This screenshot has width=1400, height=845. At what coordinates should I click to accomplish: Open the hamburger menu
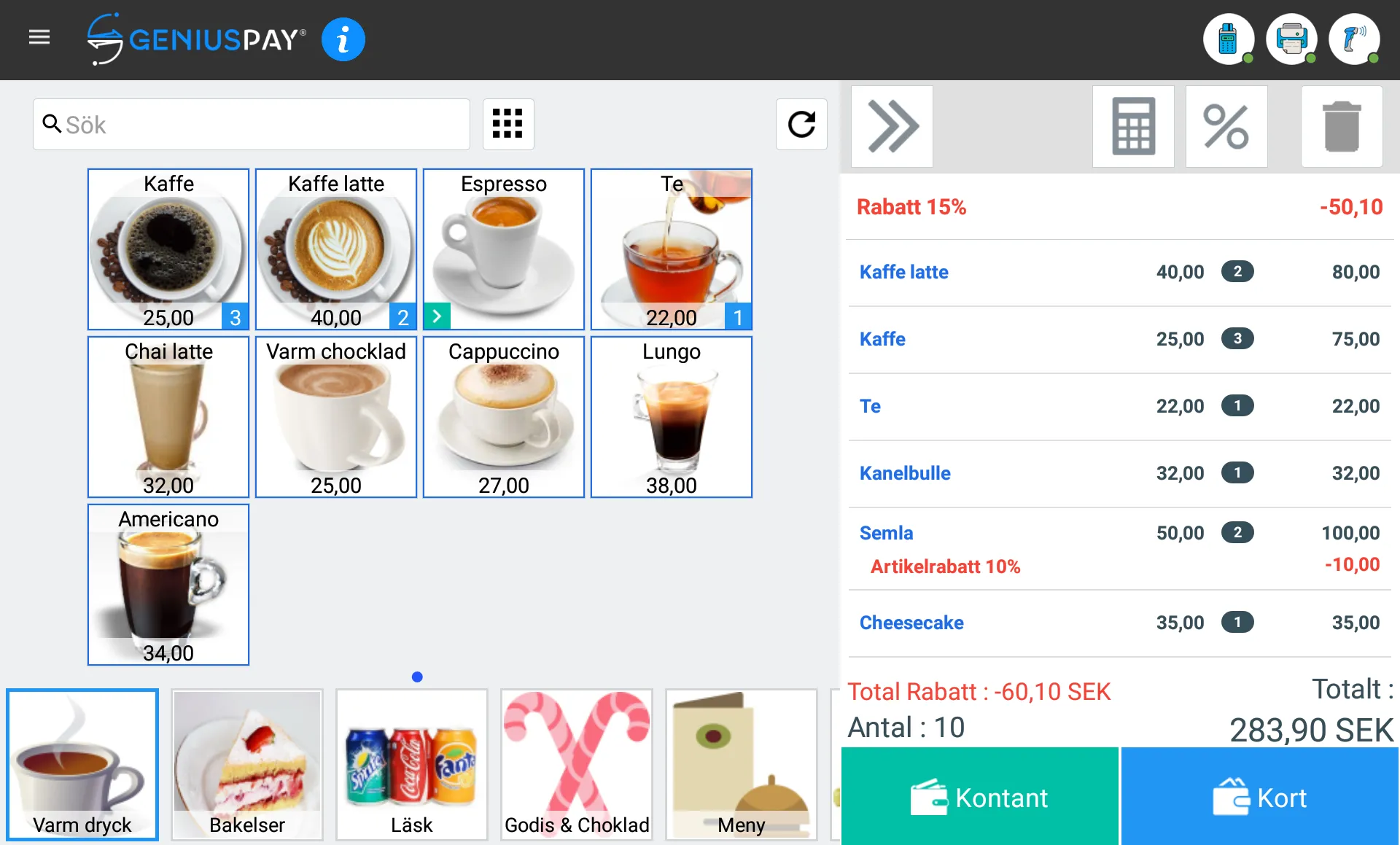(39, 37)
